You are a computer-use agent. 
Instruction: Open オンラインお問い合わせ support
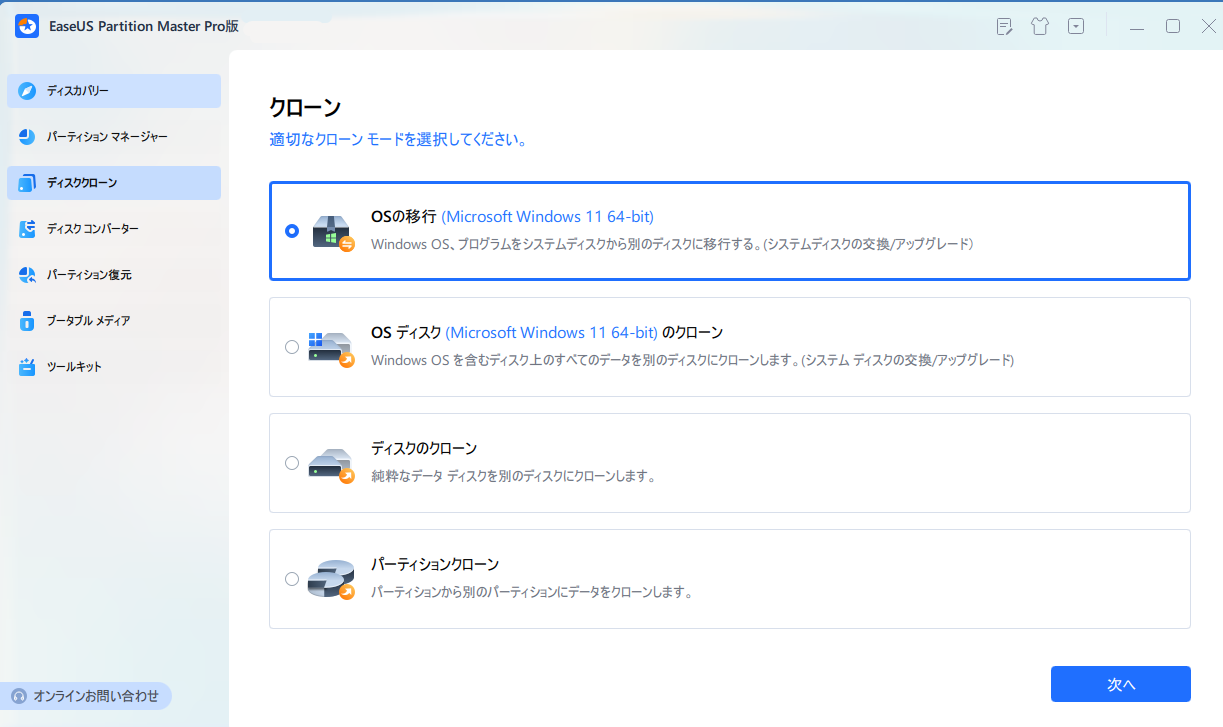(x=86, y=695)
